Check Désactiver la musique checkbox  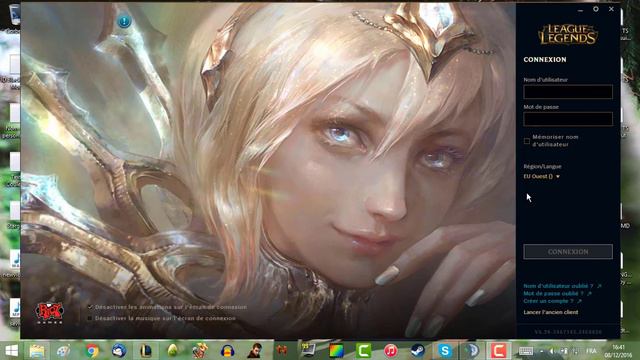point(90,318)
